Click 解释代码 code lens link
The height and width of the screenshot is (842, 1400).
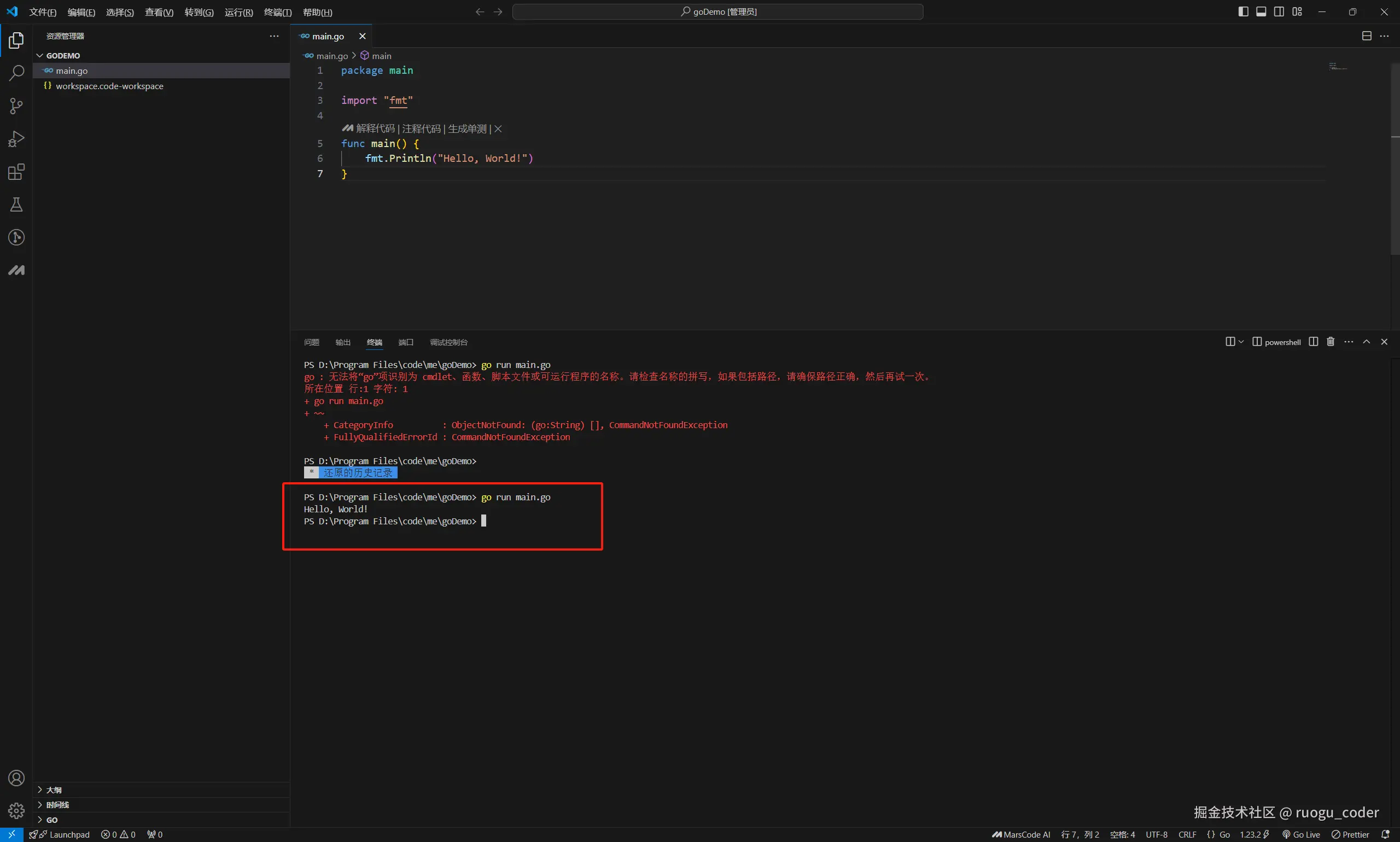(x=375, y=129)
